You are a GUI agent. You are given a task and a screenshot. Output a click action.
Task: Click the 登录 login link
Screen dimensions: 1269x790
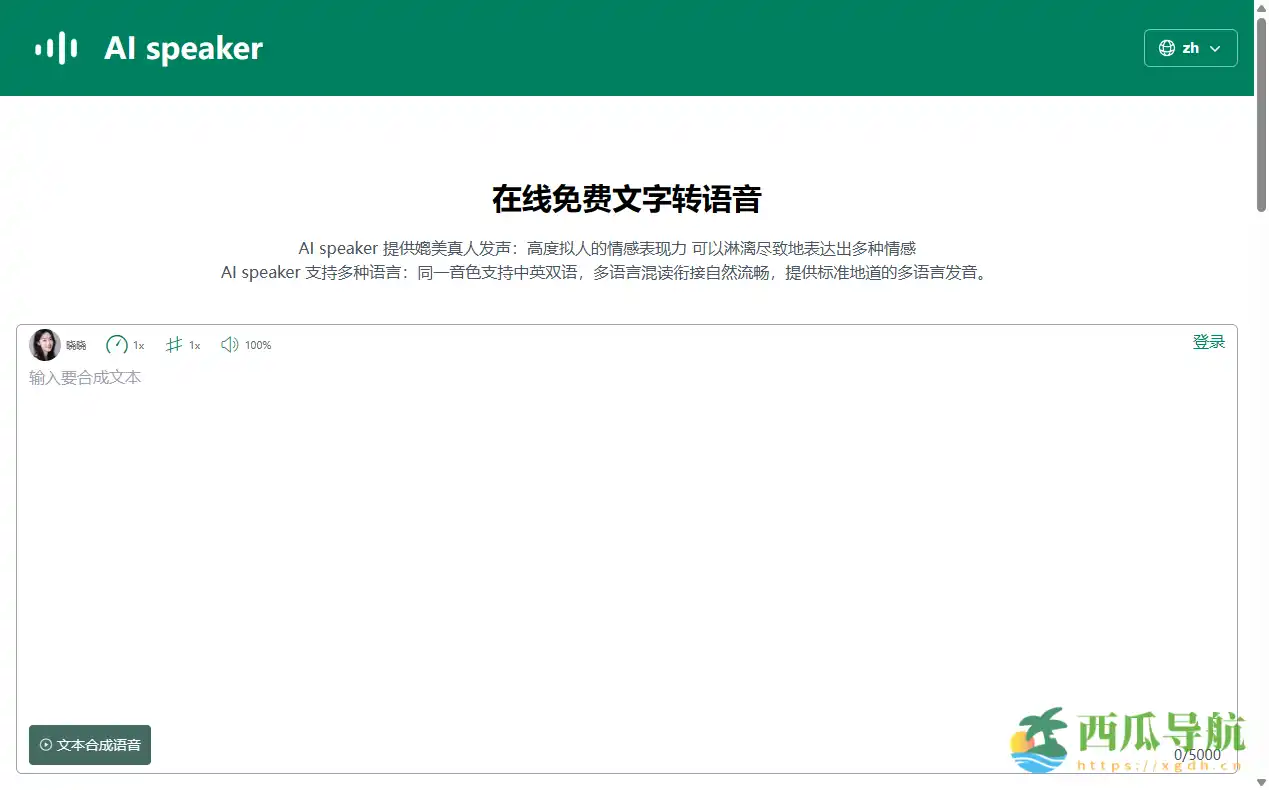(x=1209, y=341)
